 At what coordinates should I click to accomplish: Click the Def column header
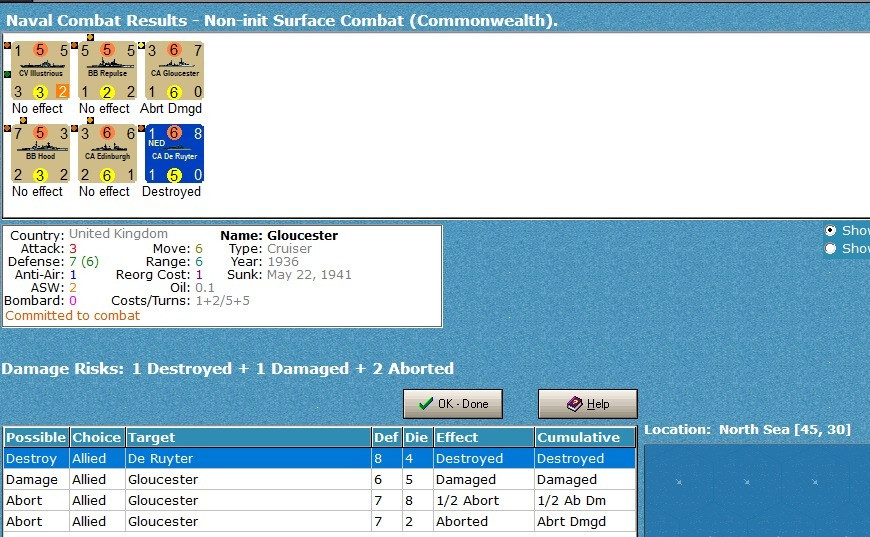(386, 437)
